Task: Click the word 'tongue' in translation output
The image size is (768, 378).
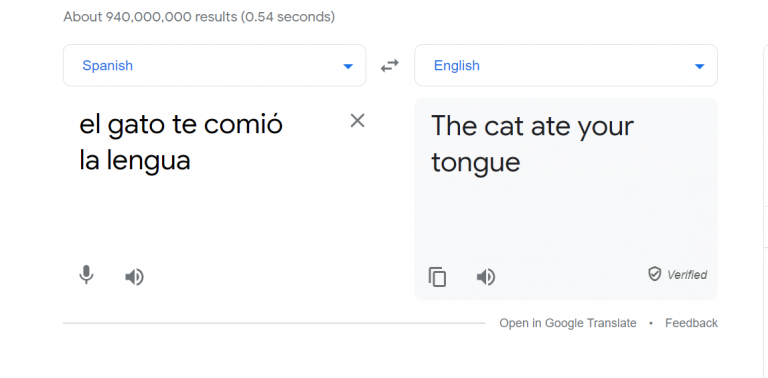Action: click(x=475, y=162)
